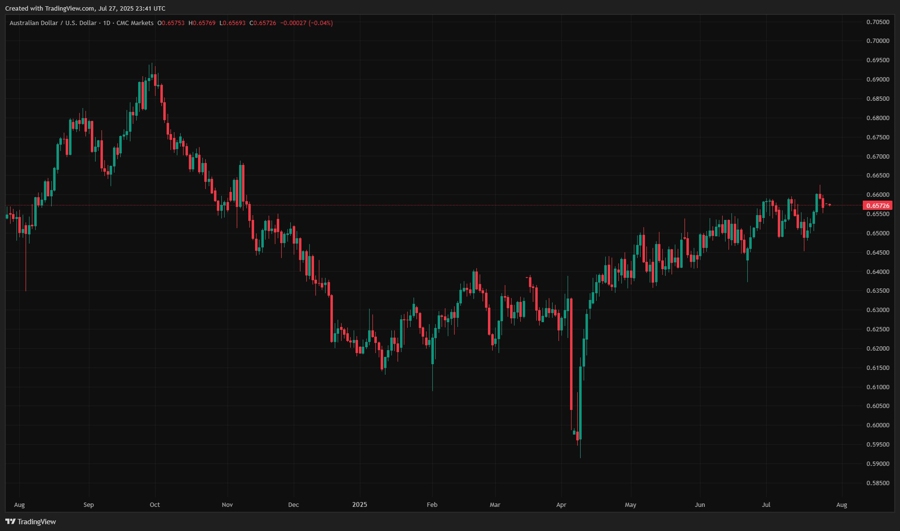Click the Oct label on time axis
Image resolution: width=900 pixels, height=531 pixels.
(x=154, y=505)
